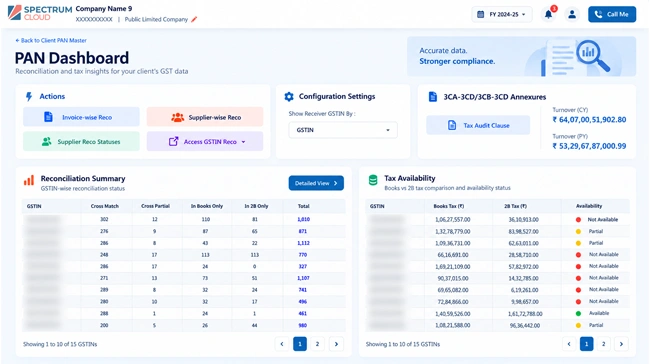The image size is (650, 364).
Task: Click the Reconciliation Summary bar chart icon
Action: pos(29,180)
